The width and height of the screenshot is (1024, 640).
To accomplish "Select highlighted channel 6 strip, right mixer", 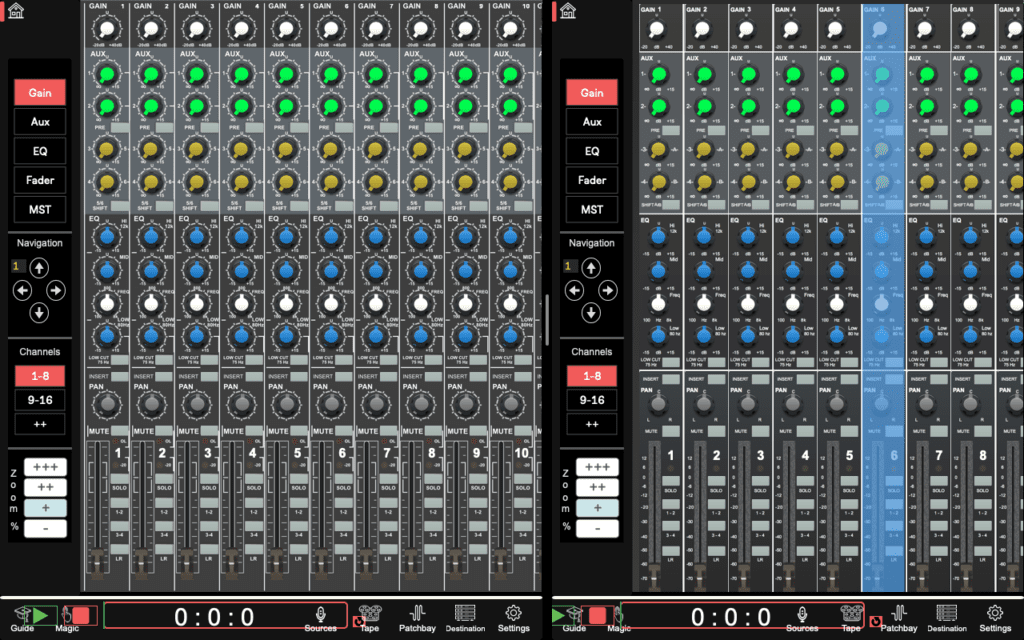I will click(x=883, y=297).
